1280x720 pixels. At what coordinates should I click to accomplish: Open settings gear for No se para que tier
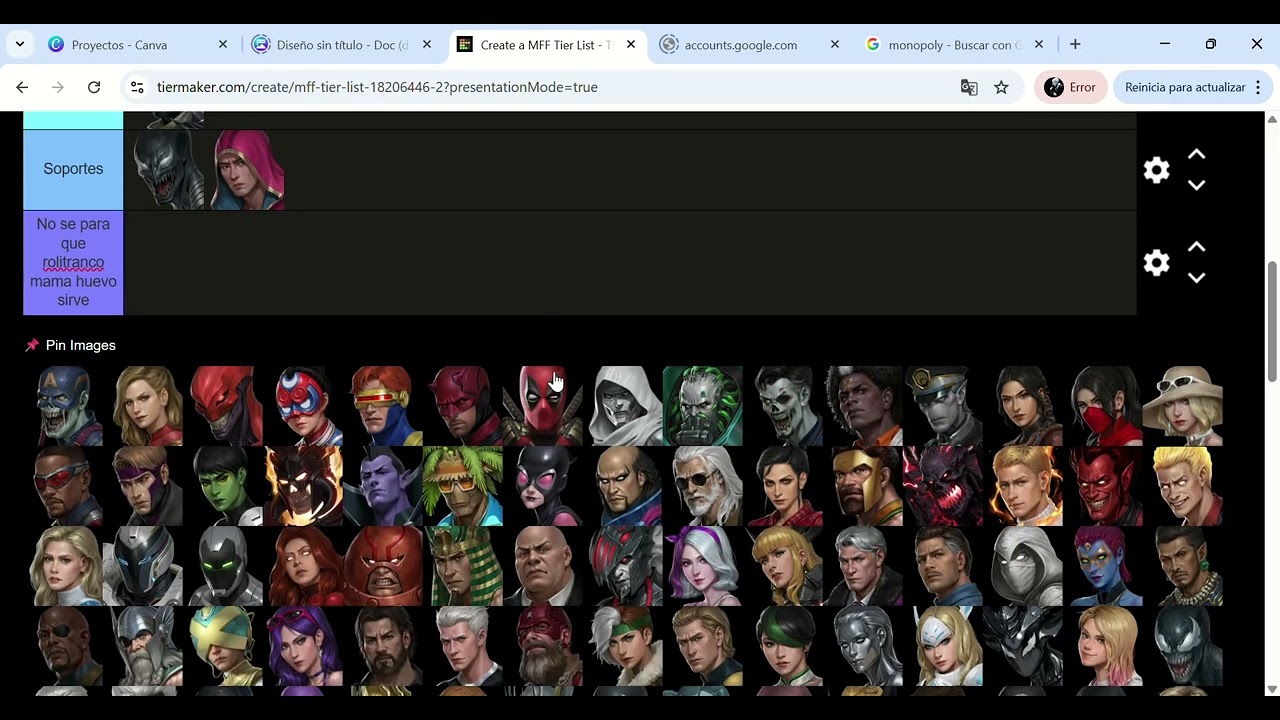(1156, 263)
